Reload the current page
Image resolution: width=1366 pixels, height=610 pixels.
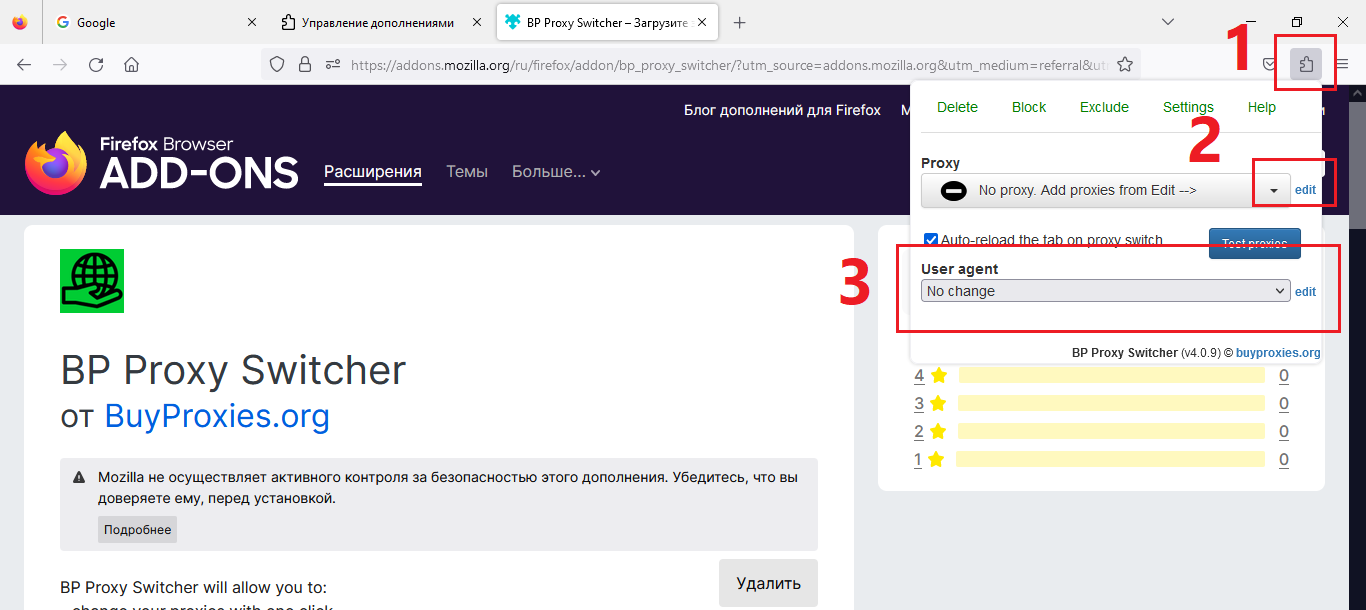[x=96, y=65]
